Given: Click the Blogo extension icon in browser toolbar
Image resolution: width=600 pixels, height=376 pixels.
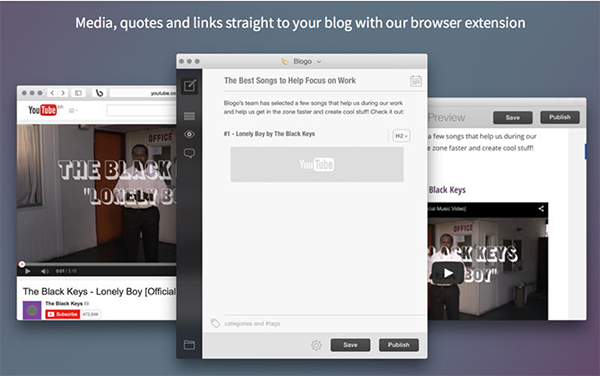Looking at the screenshot, I should [99, 93].
